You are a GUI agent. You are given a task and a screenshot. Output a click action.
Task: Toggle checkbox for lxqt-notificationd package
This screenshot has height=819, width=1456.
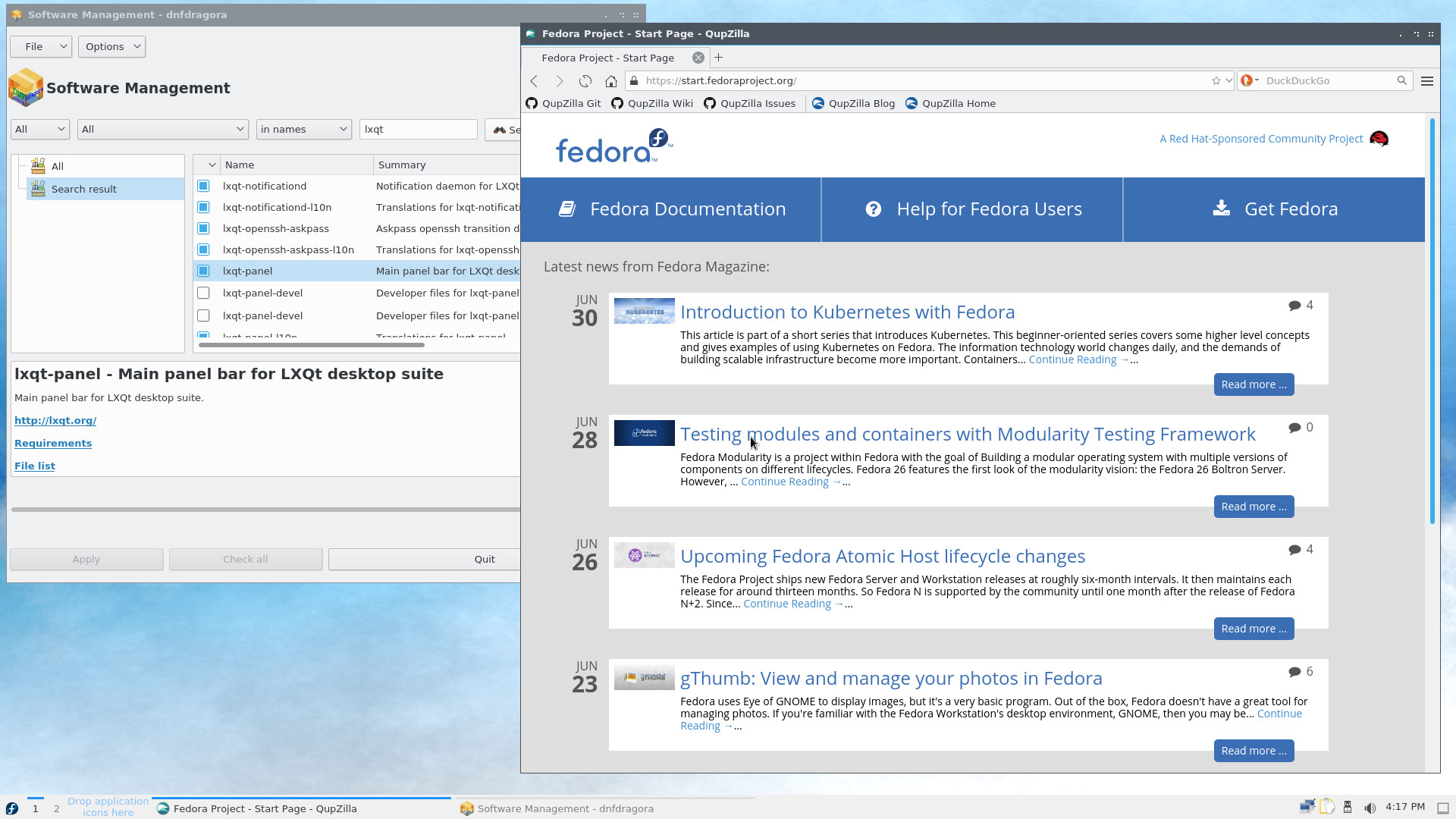204,185
